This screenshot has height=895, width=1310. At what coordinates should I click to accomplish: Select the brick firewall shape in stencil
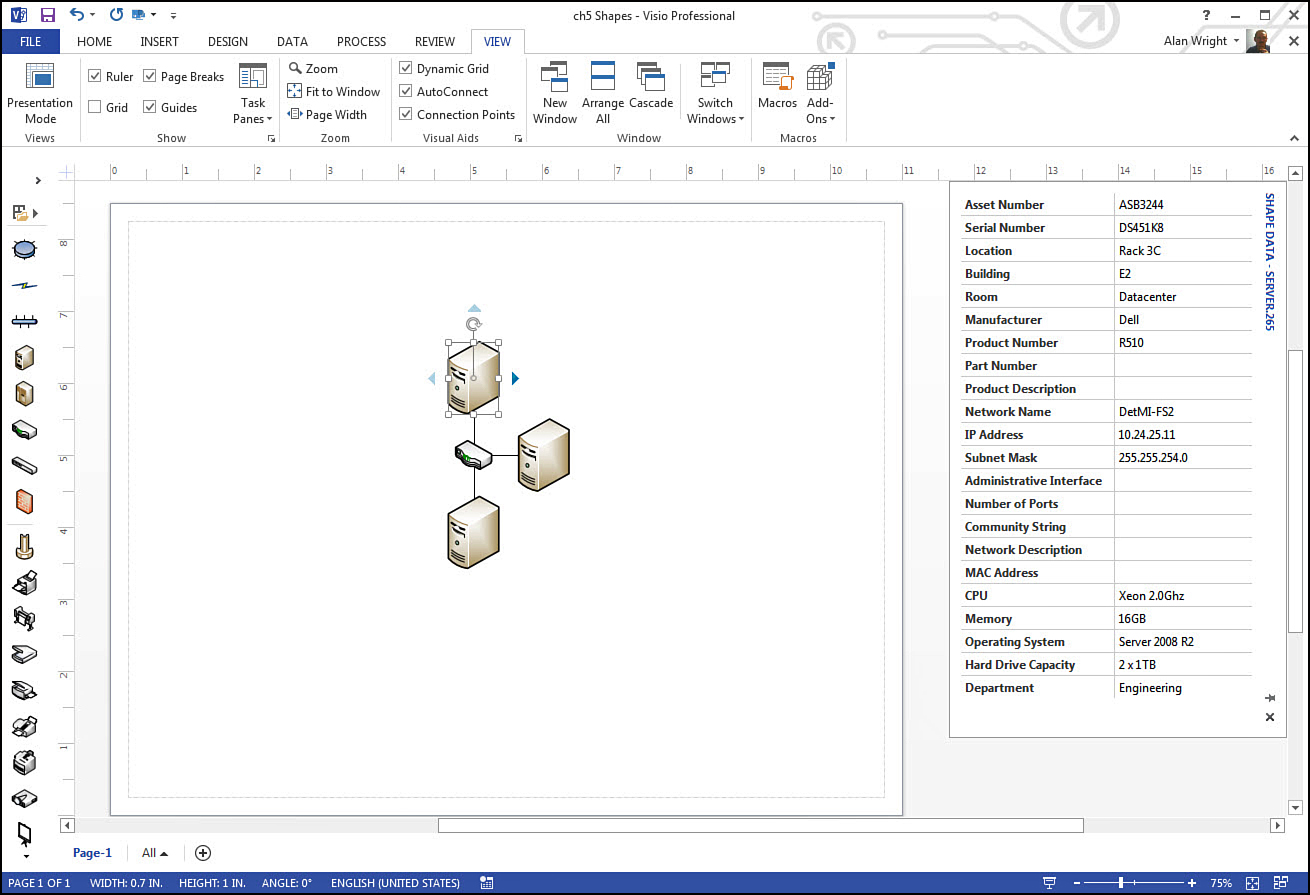[x=25, y=501]
